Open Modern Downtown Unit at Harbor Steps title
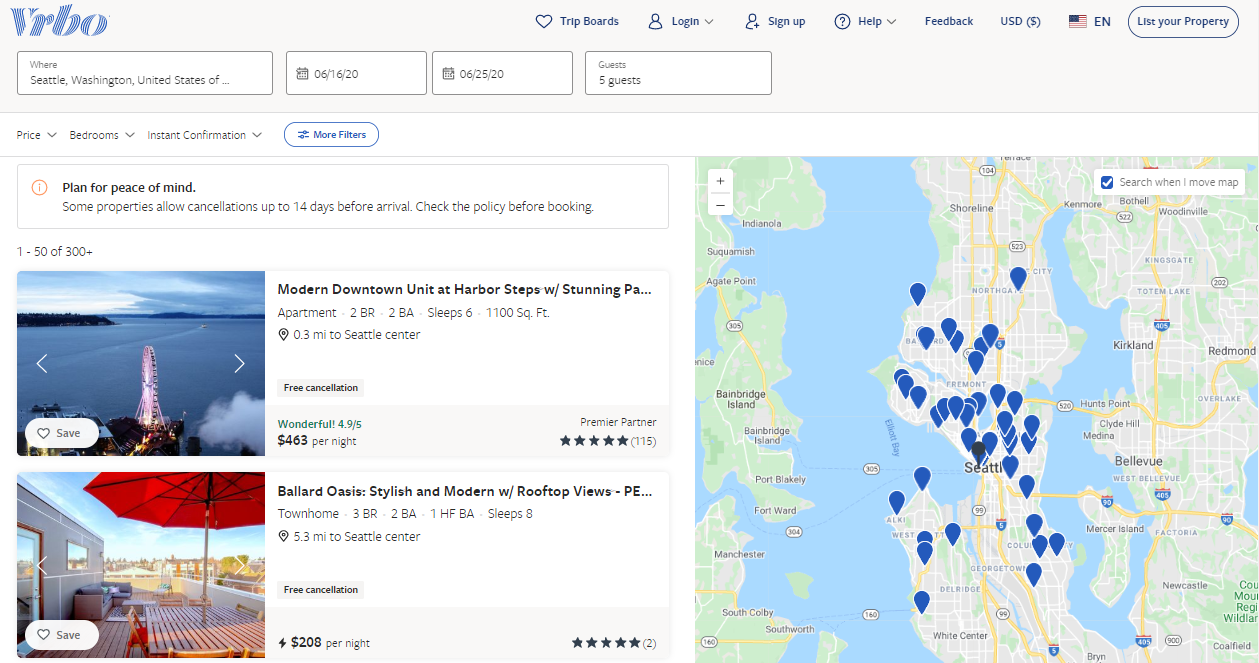Screen dimensions: 1259x663 465,290
